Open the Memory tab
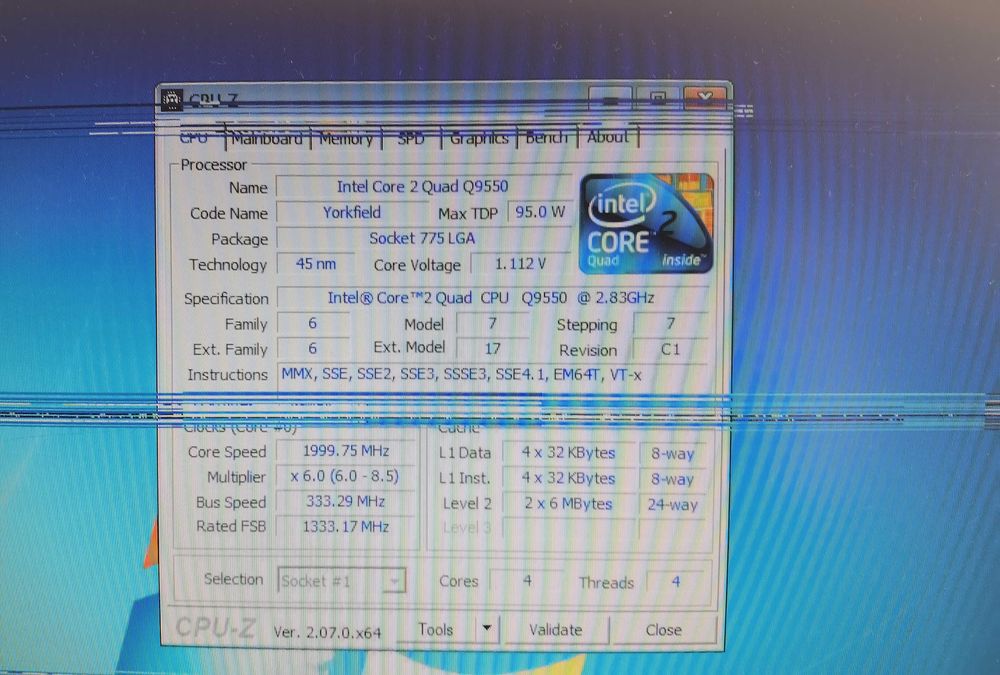Image resolution: width=1000 pixels, height=675 pixels. (346, 138)
